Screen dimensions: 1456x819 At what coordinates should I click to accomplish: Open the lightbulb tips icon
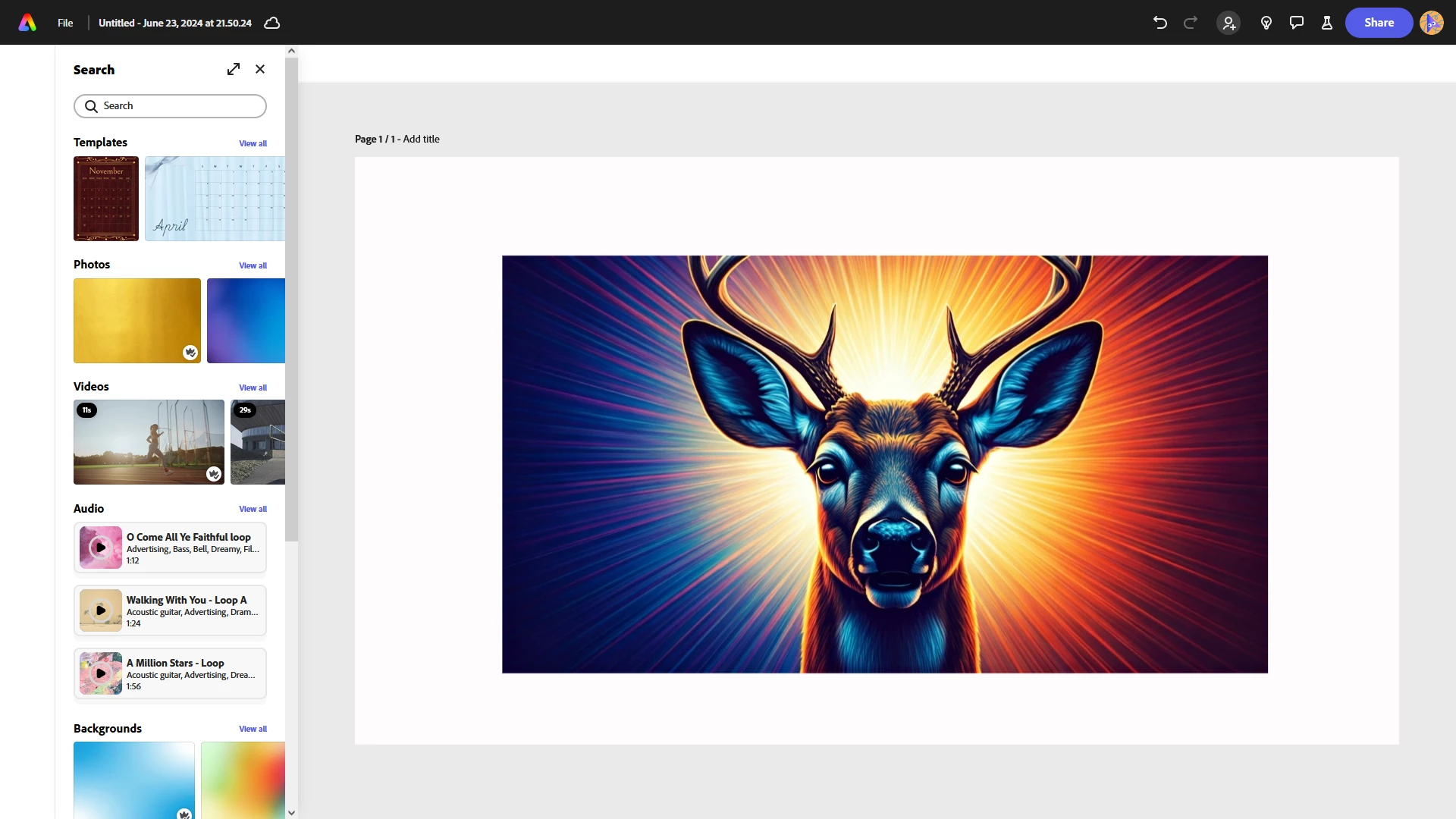pos(1266,23)
